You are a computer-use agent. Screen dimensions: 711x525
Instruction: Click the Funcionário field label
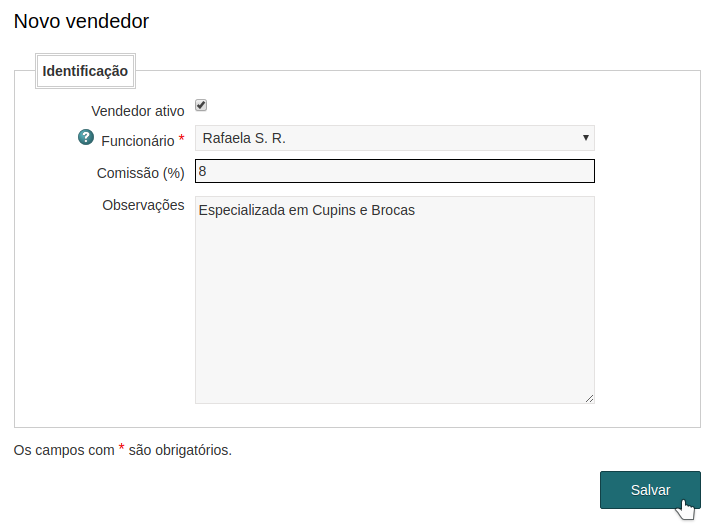[x=138, y=141]
